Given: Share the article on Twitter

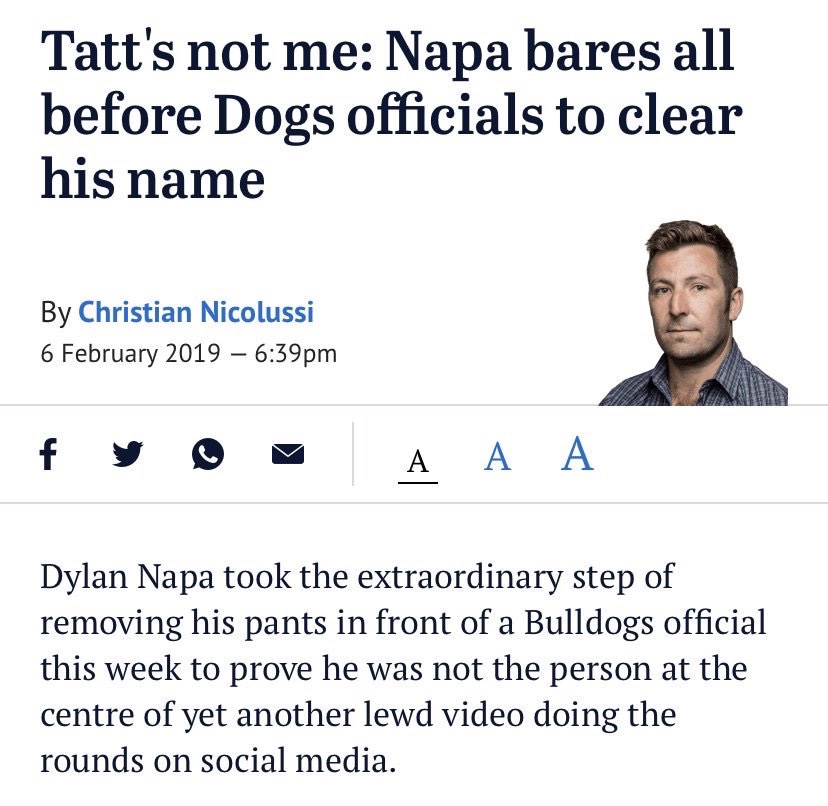Looking at the screenshot, I should (126, 455).
